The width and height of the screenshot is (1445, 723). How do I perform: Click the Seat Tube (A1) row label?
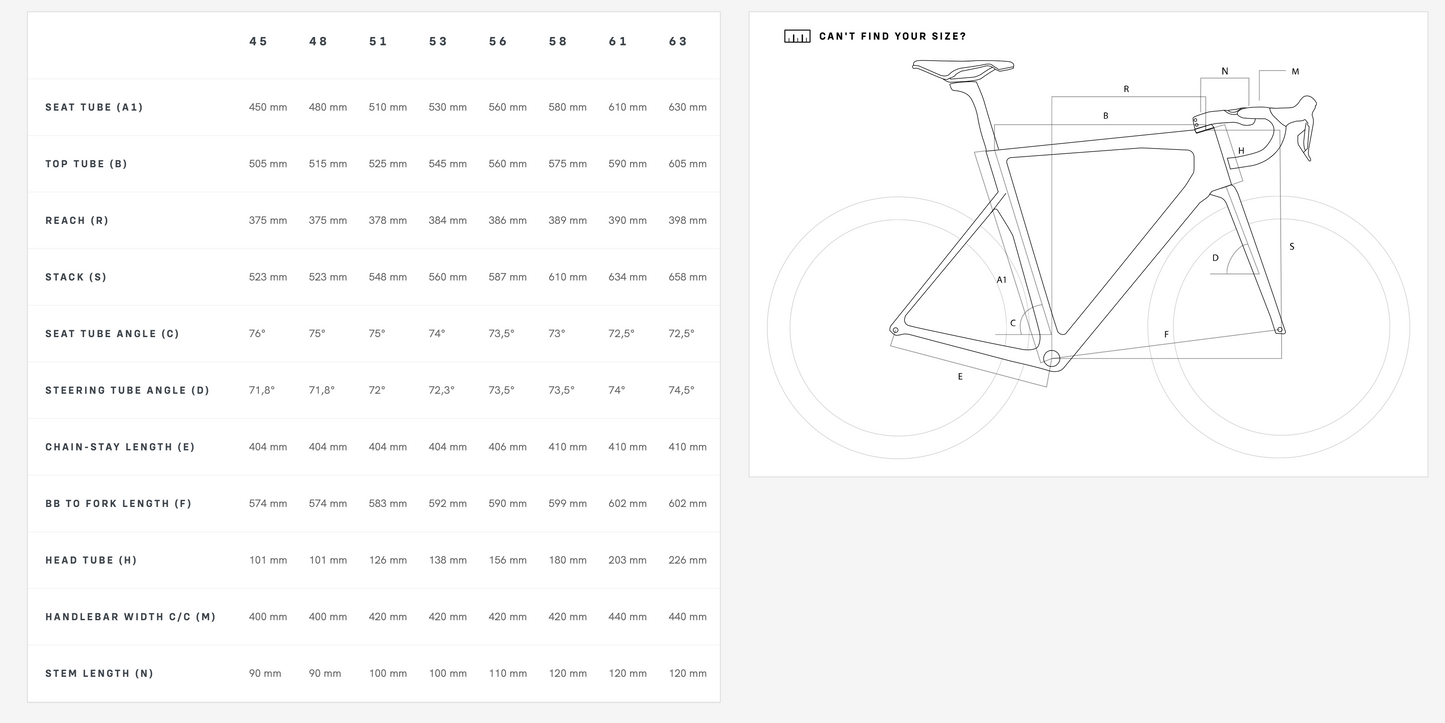[94, 107]
